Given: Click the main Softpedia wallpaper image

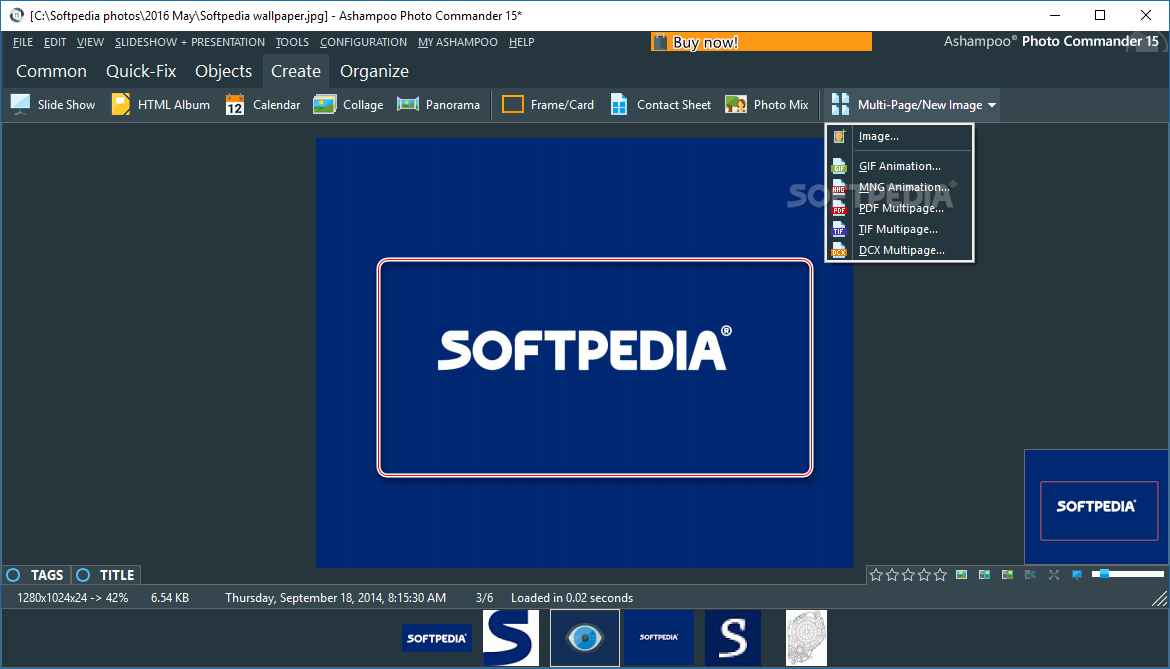Looking at the screenshot, I should click(x=584, y=353).
